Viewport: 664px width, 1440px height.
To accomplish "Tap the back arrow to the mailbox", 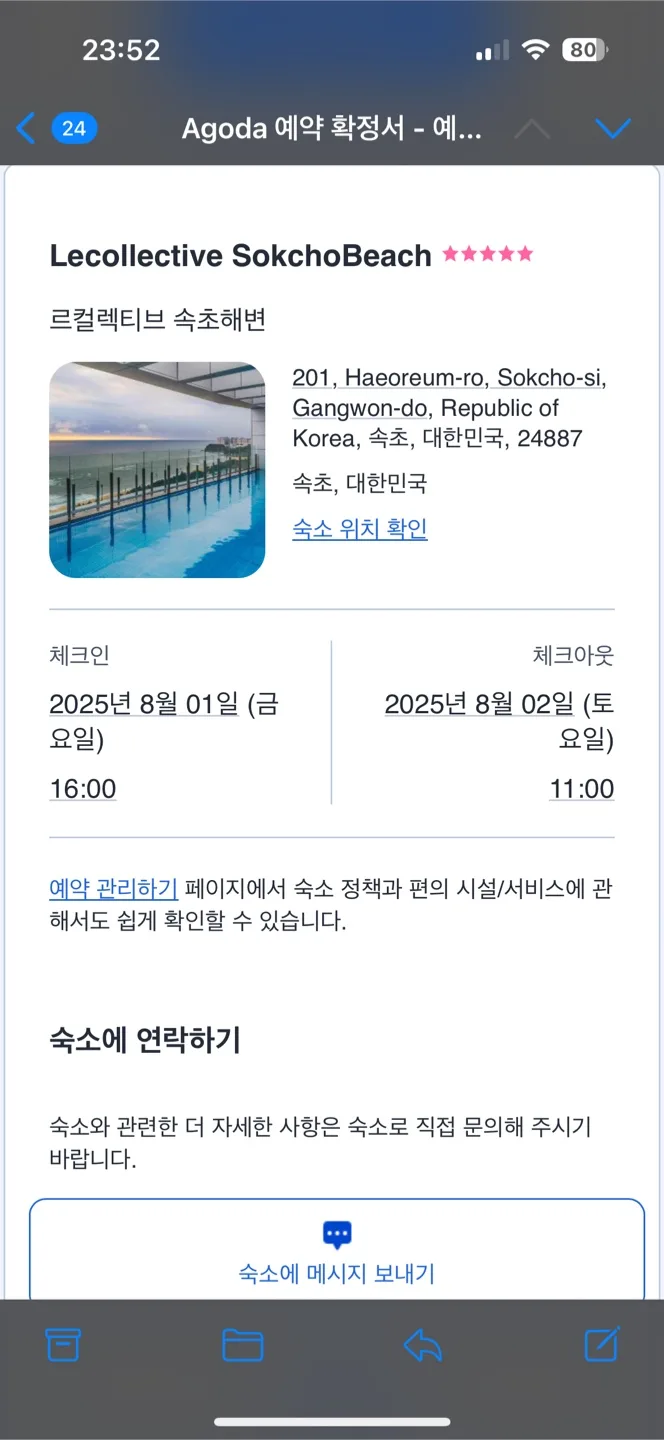I will tap(26, 128).
